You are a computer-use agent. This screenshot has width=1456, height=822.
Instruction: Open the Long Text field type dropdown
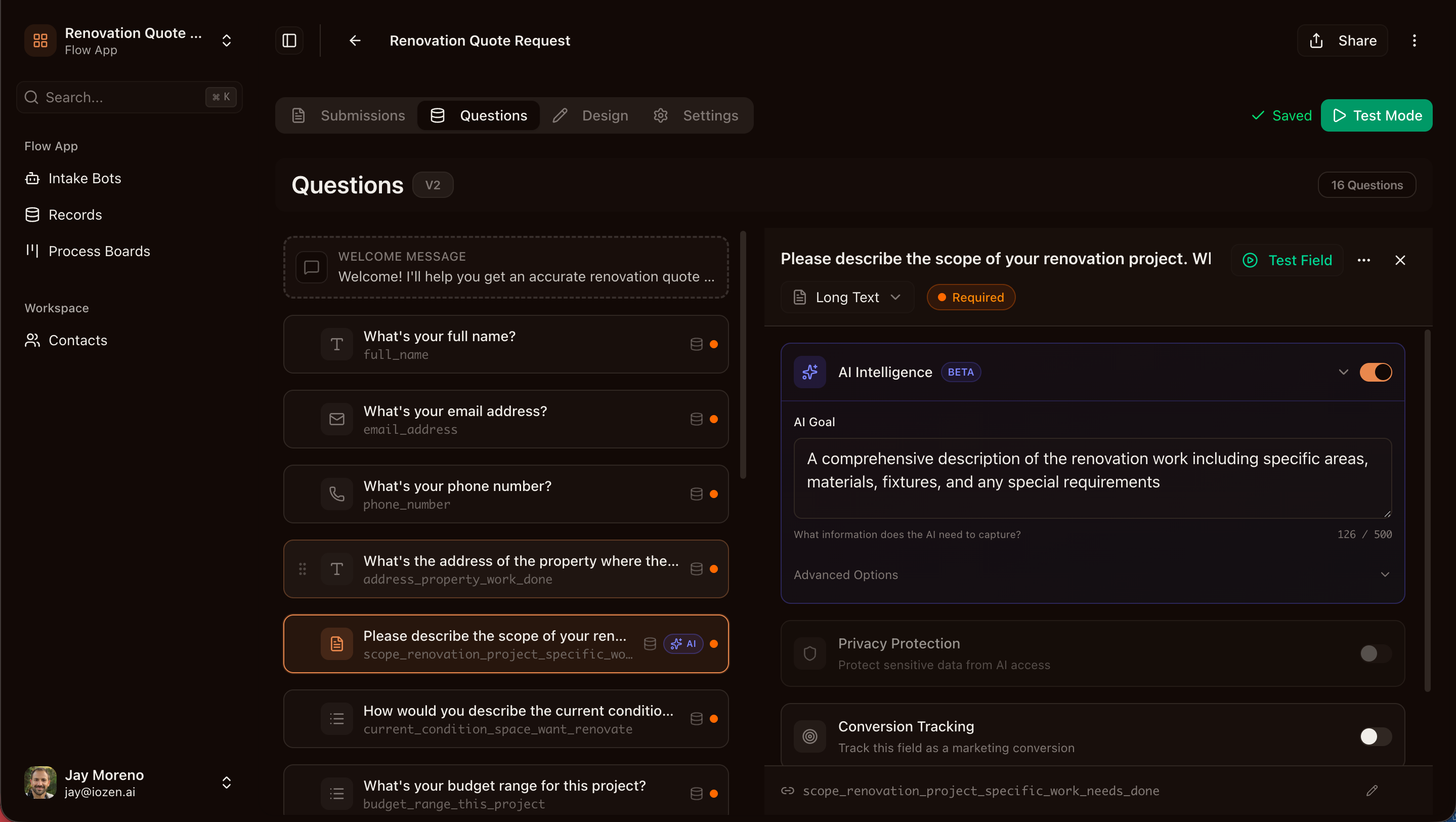pyautogui.click(x=846, y=297)
